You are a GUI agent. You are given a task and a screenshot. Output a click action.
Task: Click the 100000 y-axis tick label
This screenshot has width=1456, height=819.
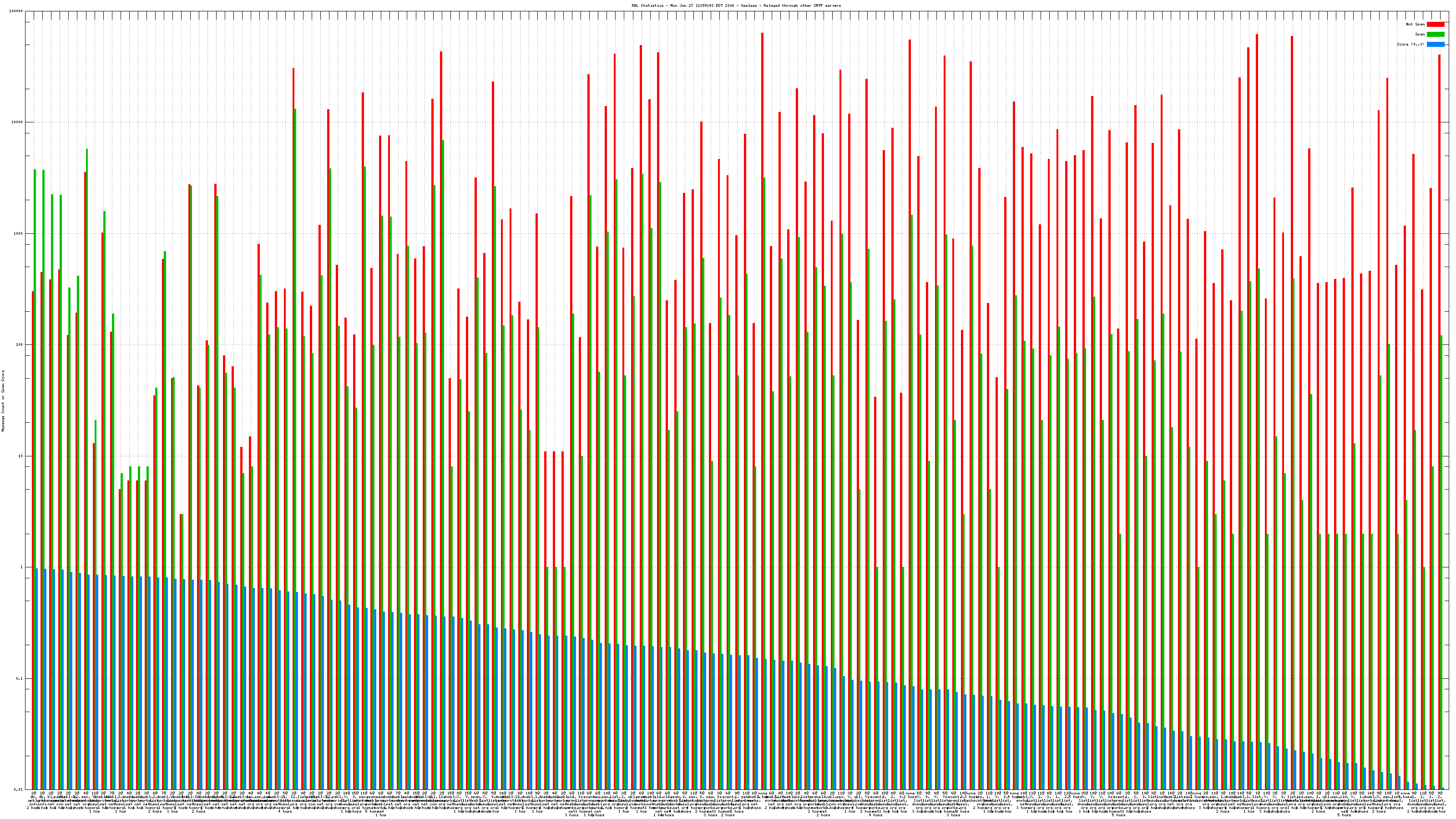[17, 11]
